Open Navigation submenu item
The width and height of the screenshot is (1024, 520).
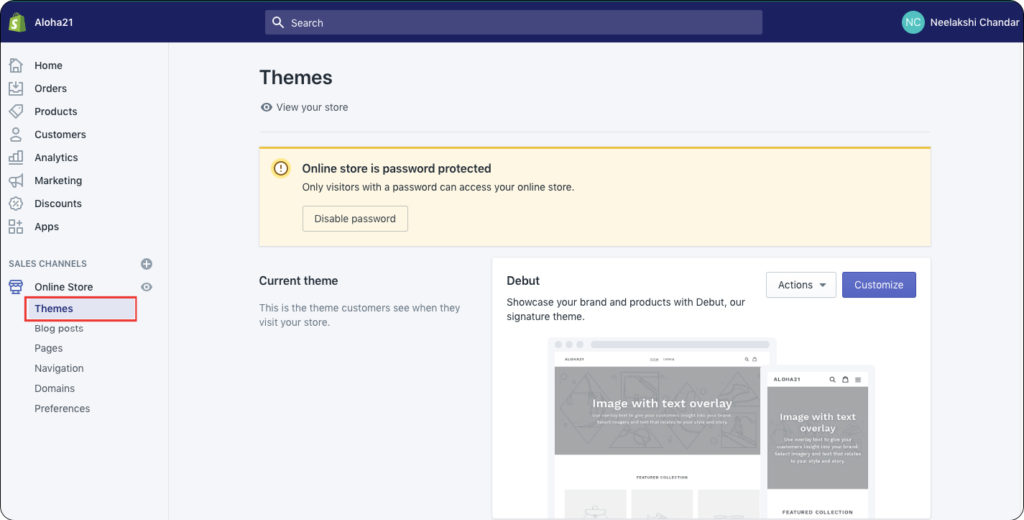point(59,368)
